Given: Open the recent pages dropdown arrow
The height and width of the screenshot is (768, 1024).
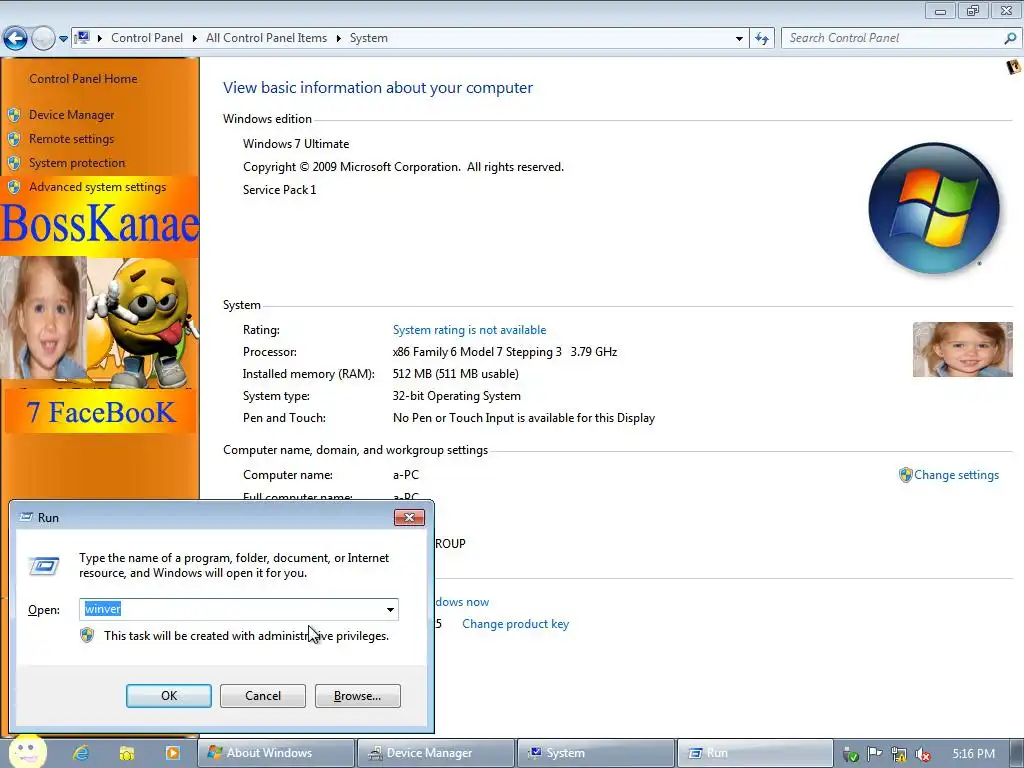Looking at the screenshot, I should pos(63,39).
